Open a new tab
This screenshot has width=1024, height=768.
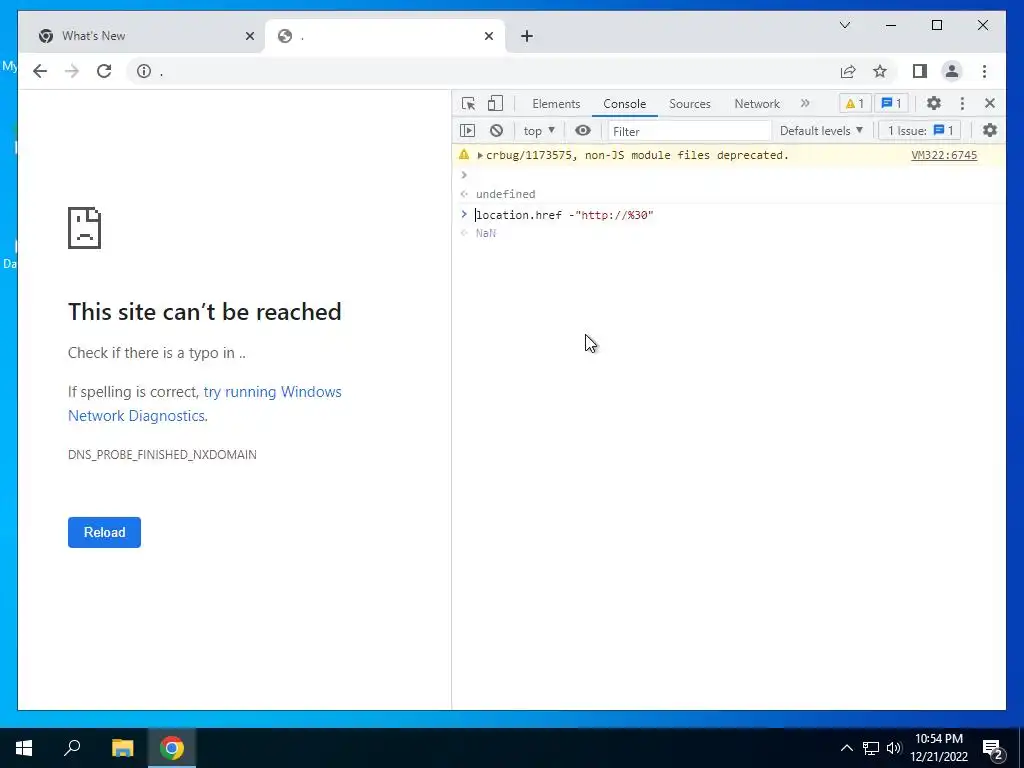tap(527, 36)
